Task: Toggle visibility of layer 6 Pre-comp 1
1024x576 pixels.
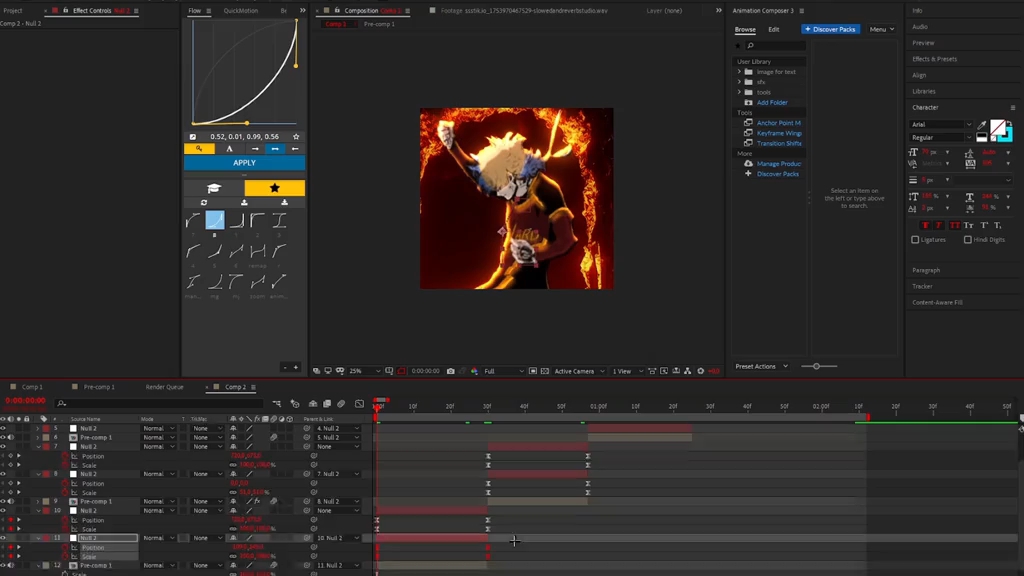Action: point(3,438)
